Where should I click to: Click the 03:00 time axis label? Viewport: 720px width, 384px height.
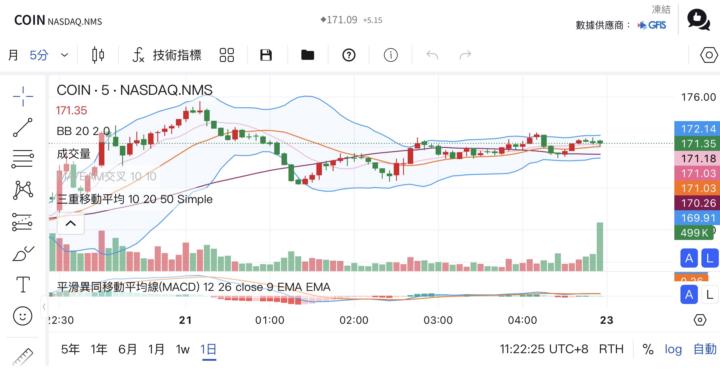[x=438, y=320]
